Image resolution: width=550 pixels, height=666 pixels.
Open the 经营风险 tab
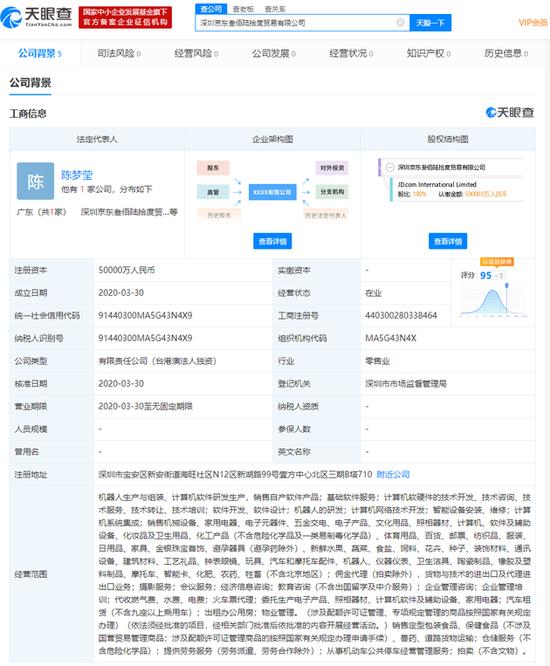[196, 54]
